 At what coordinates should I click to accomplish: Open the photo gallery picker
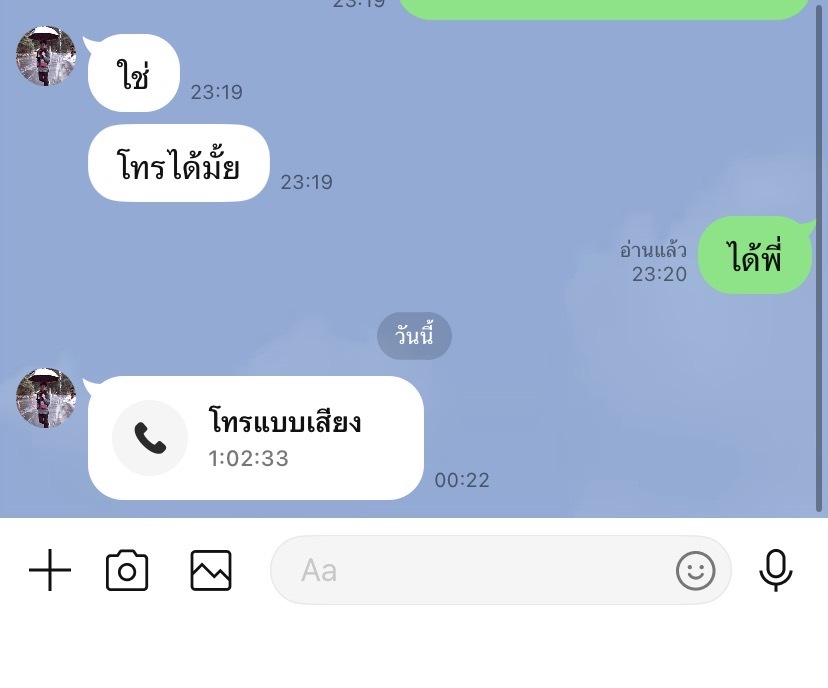point(211,570)
